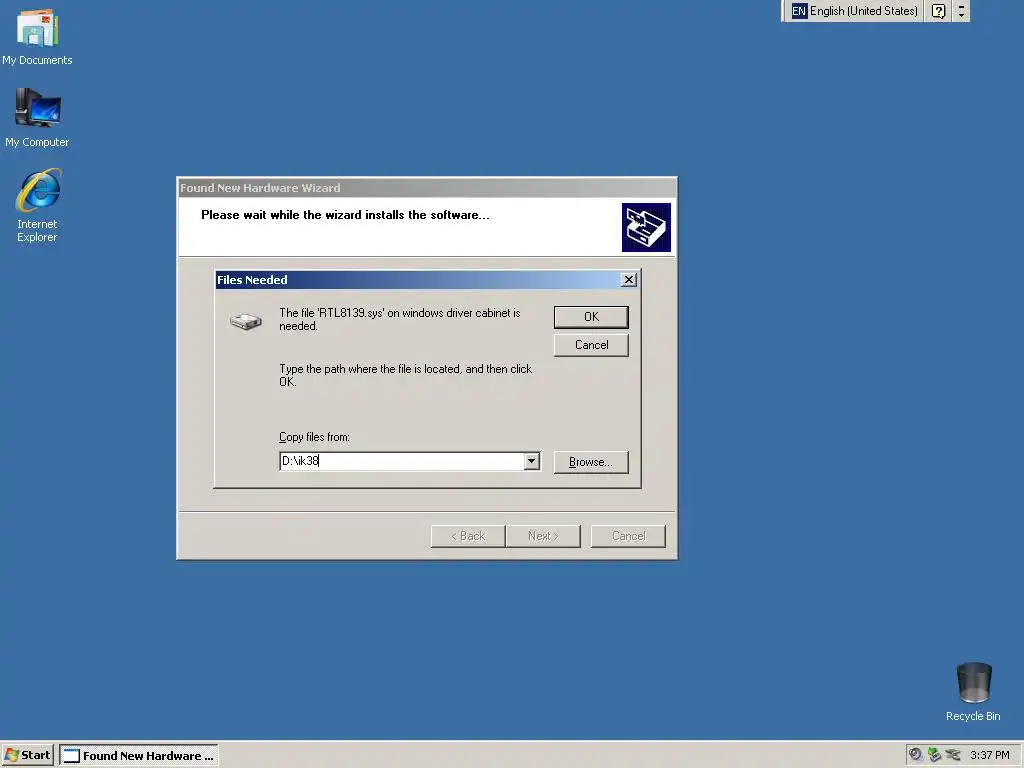Screen dimensions: 1024x768
Task: Click into the Copy files from path field
Action: click(402, 461)
